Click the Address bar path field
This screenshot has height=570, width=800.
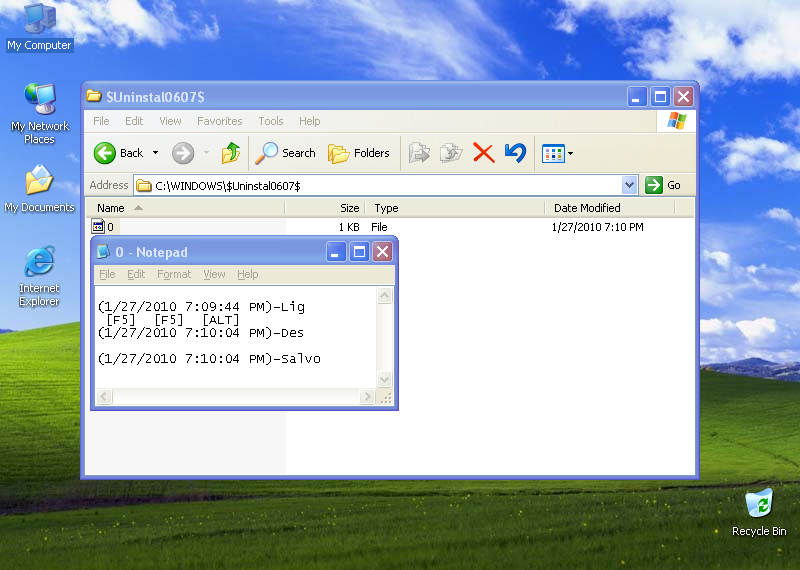(x=378, y=185)
